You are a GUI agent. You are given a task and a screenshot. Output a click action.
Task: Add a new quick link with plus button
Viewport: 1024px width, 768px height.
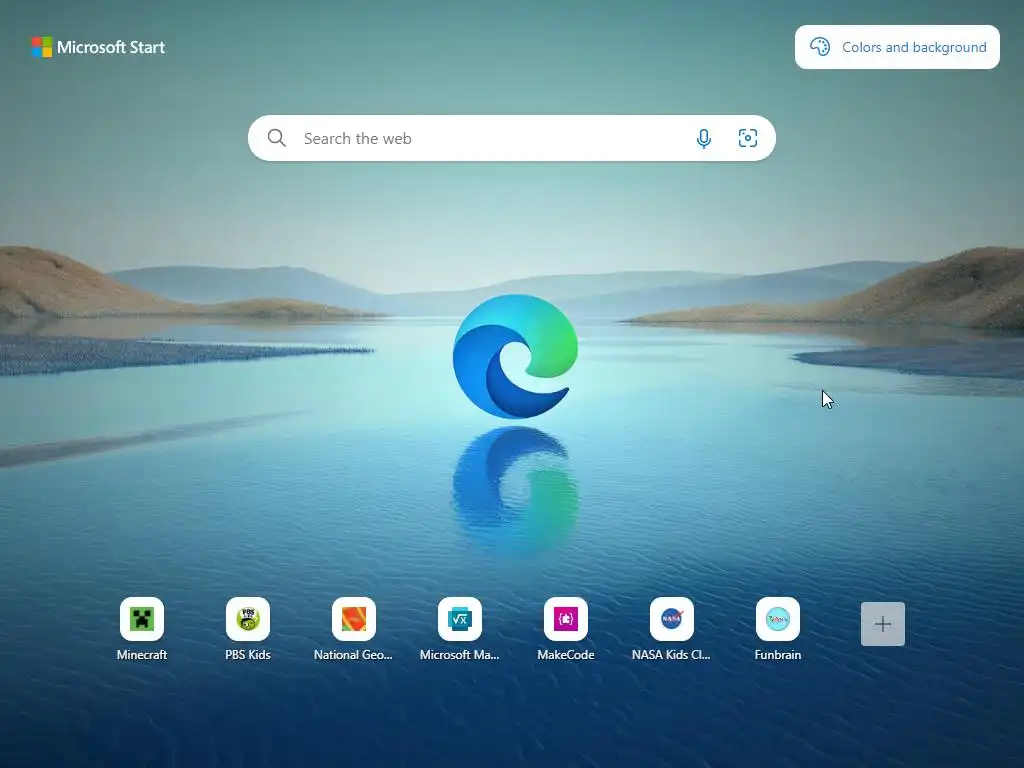883,624
